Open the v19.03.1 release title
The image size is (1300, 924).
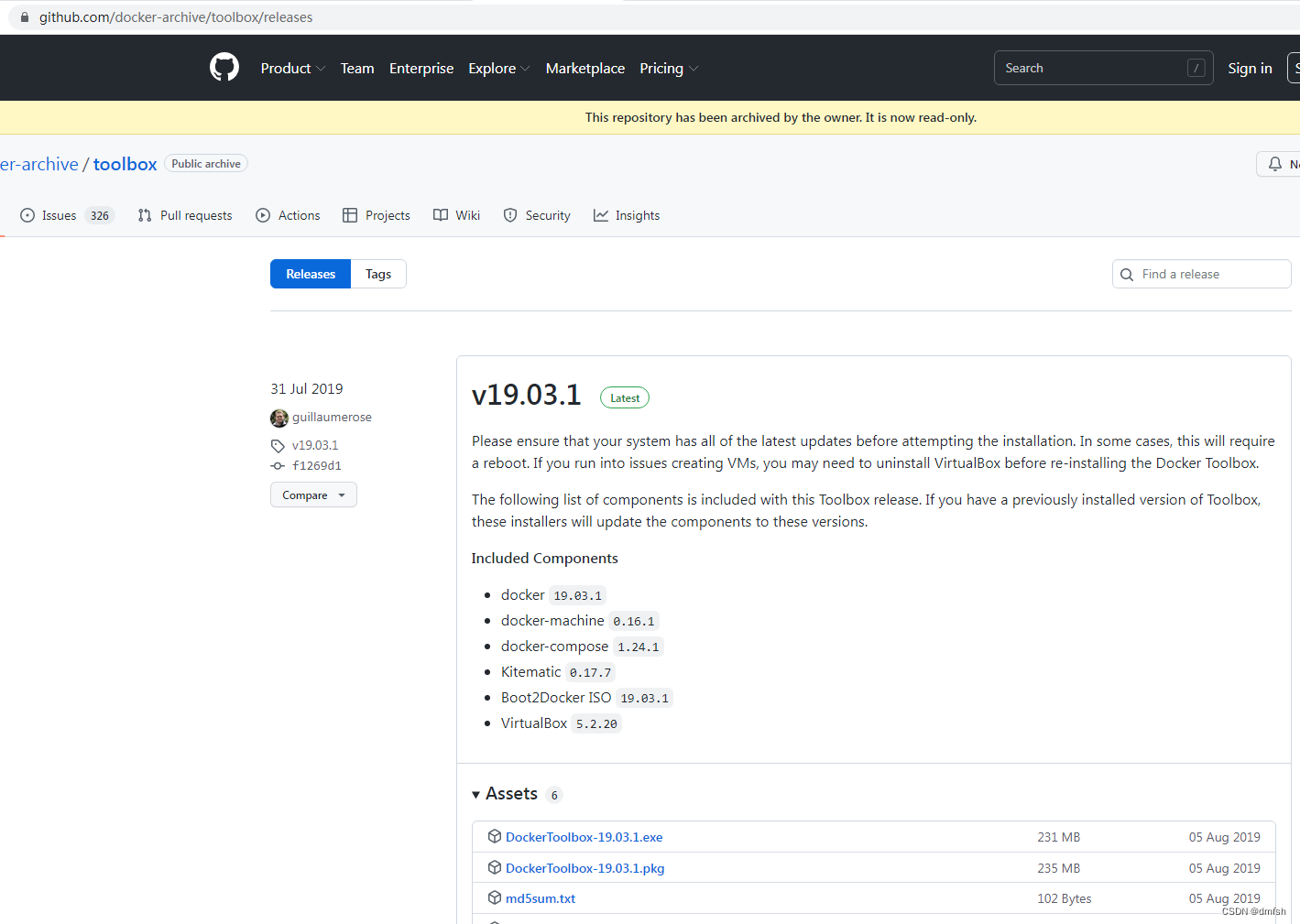pyautogui.click(x=527, y=395)
